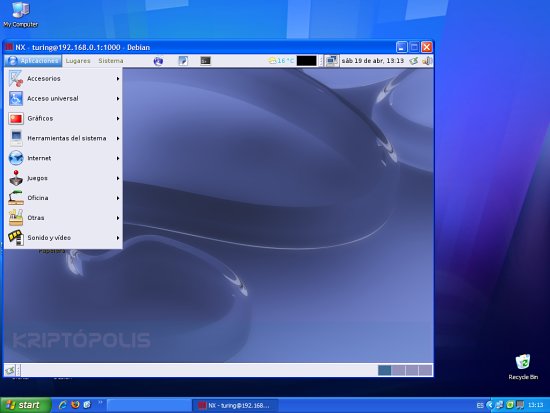
Task: Expand the Acceso universal submenu arrow
Action: point(118,99)
